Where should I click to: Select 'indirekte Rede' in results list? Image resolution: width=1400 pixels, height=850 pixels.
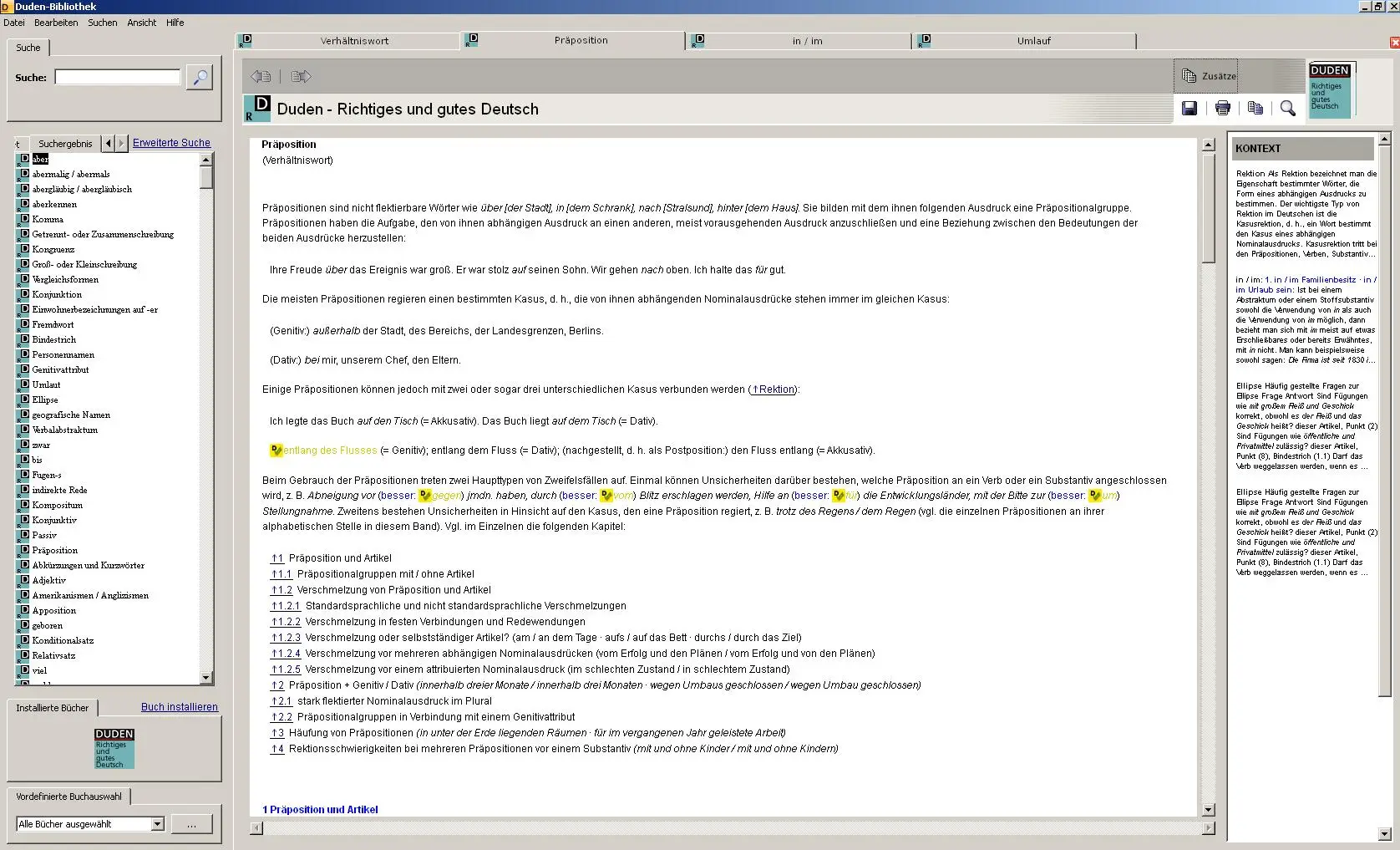click(x=59, y=490)
